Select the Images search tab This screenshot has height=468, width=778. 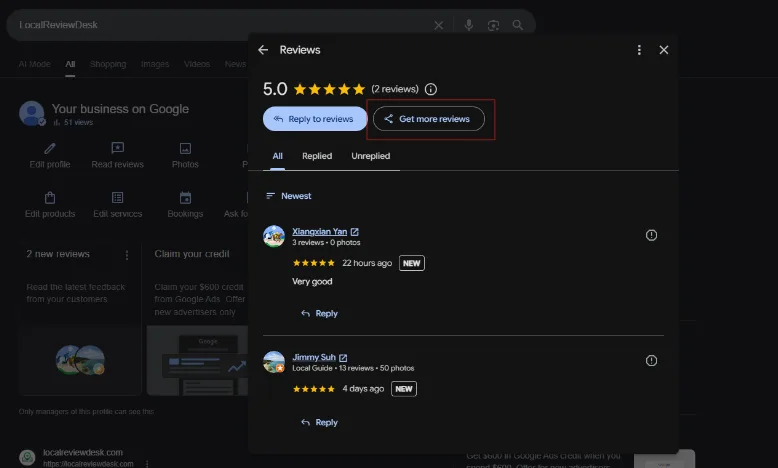(x=155, y=64)
